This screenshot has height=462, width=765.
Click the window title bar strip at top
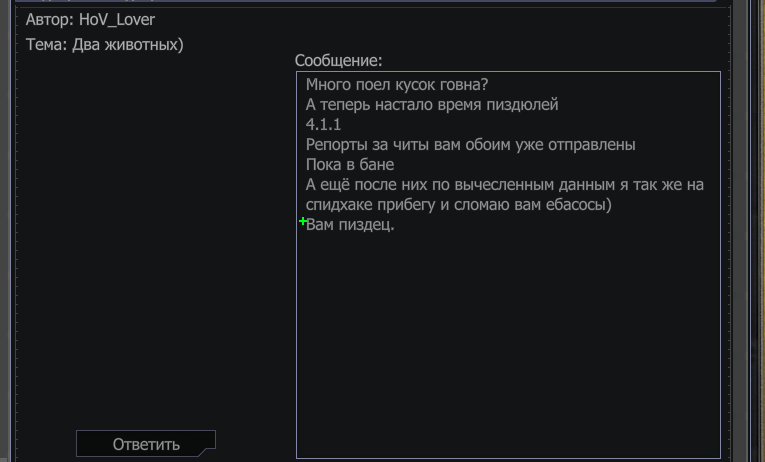(x=366, y=1)
